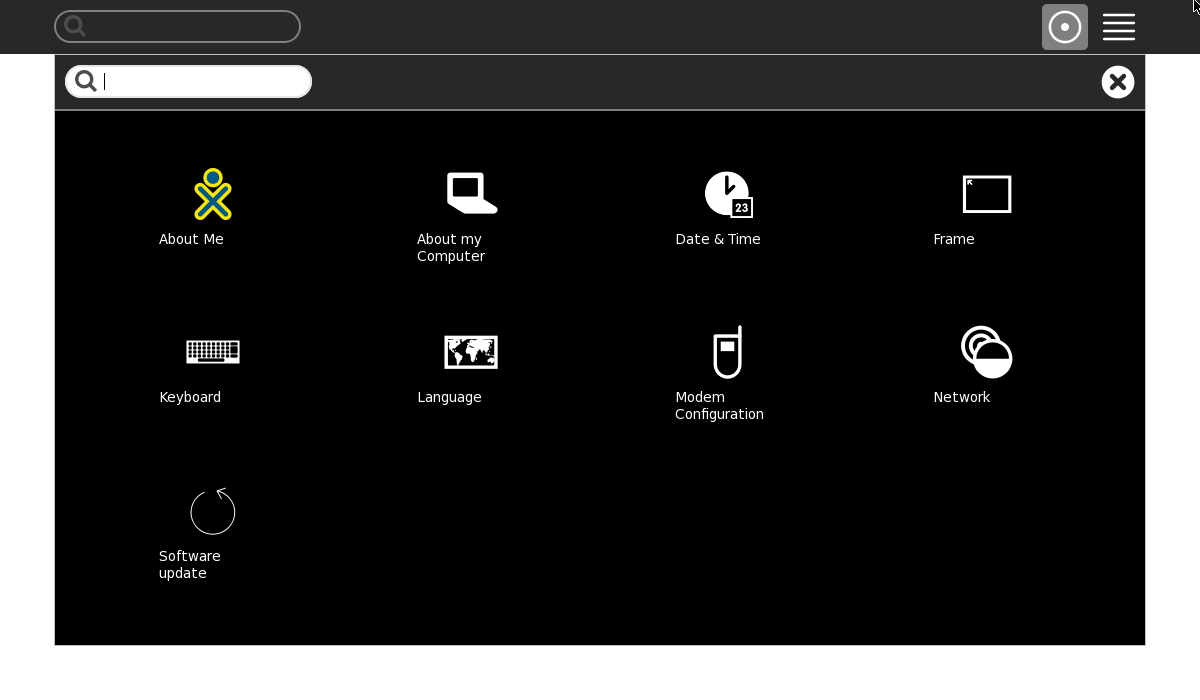Click the "About Me" text label
1200x700 pixels.
(x=191, y=239)
